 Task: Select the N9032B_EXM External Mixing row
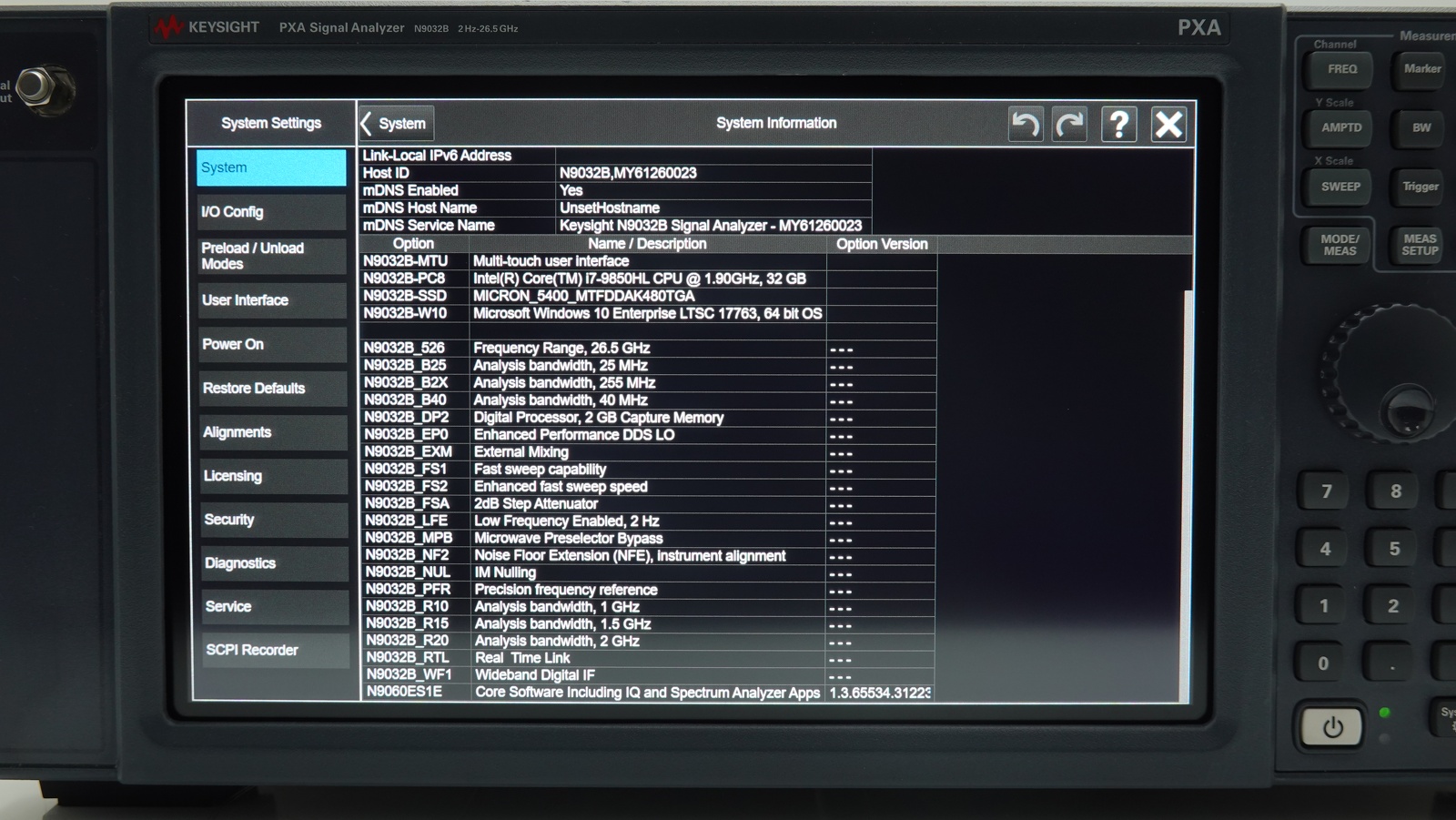[648, 451]
